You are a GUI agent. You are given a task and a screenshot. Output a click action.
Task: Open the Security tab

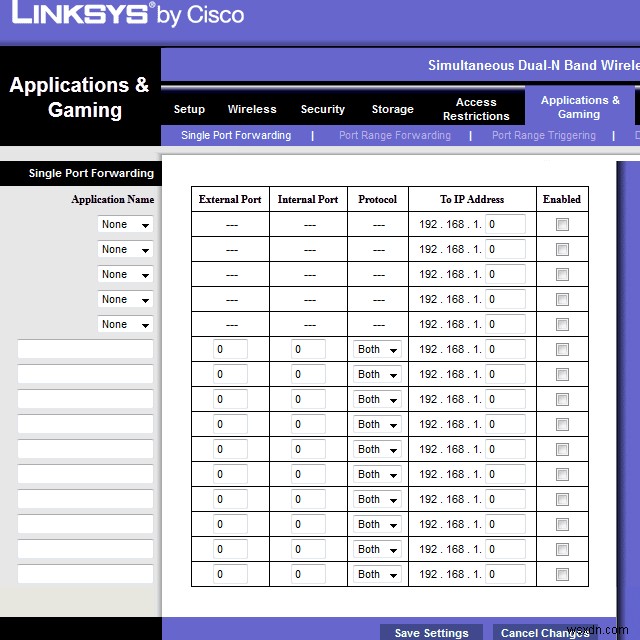(322, 109)
